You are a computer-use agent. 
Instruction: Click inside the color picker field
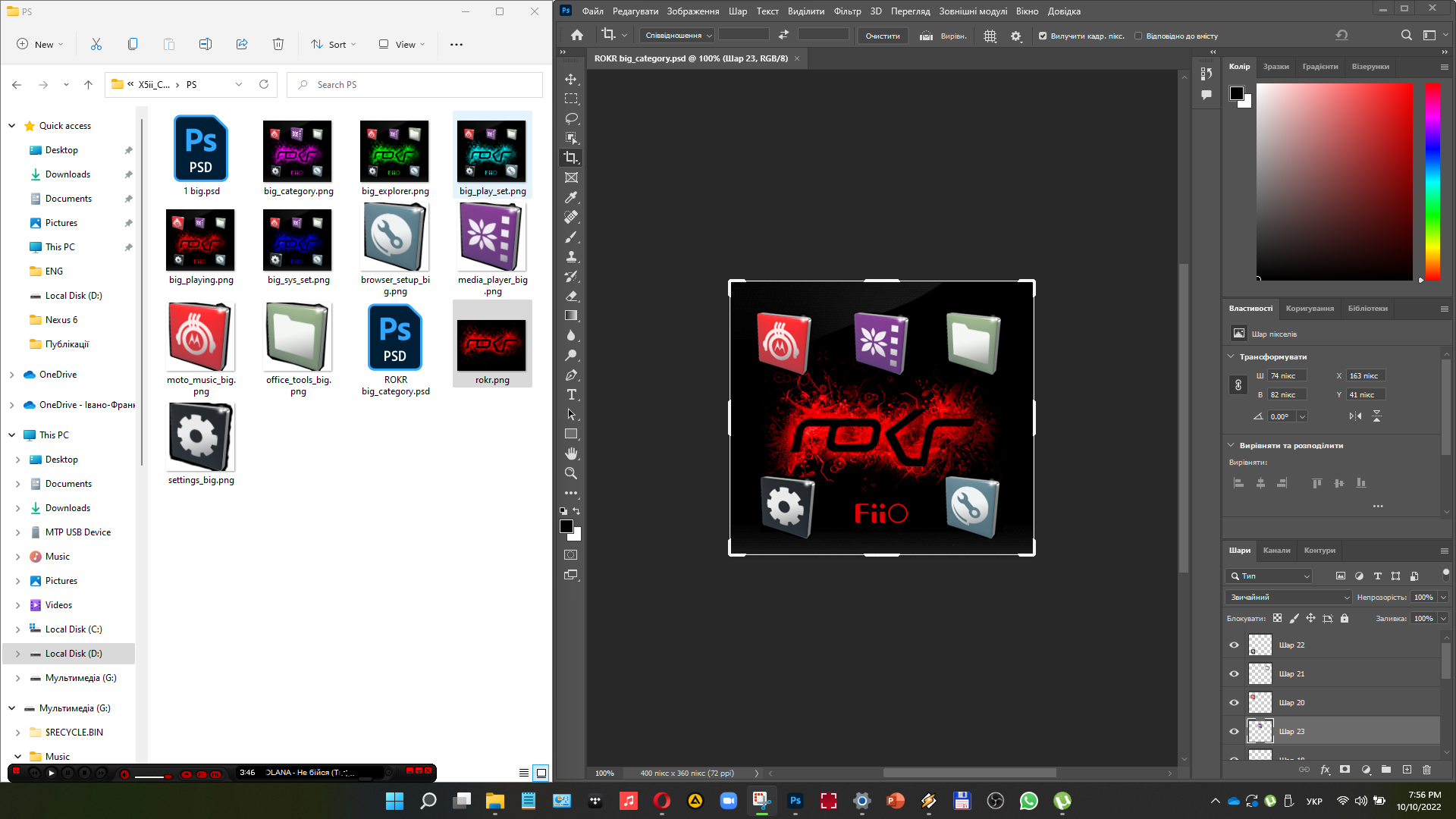click(x=1335, y=181)
